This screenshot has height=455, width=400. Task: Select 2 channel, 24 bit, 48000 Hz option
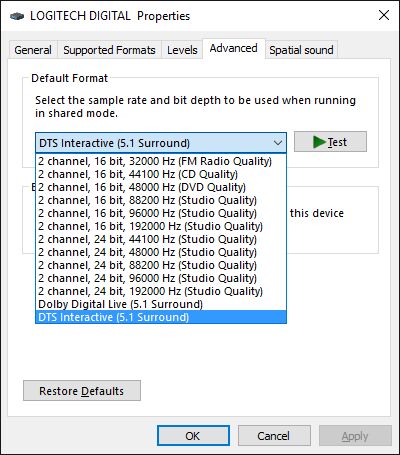[161, 252]
